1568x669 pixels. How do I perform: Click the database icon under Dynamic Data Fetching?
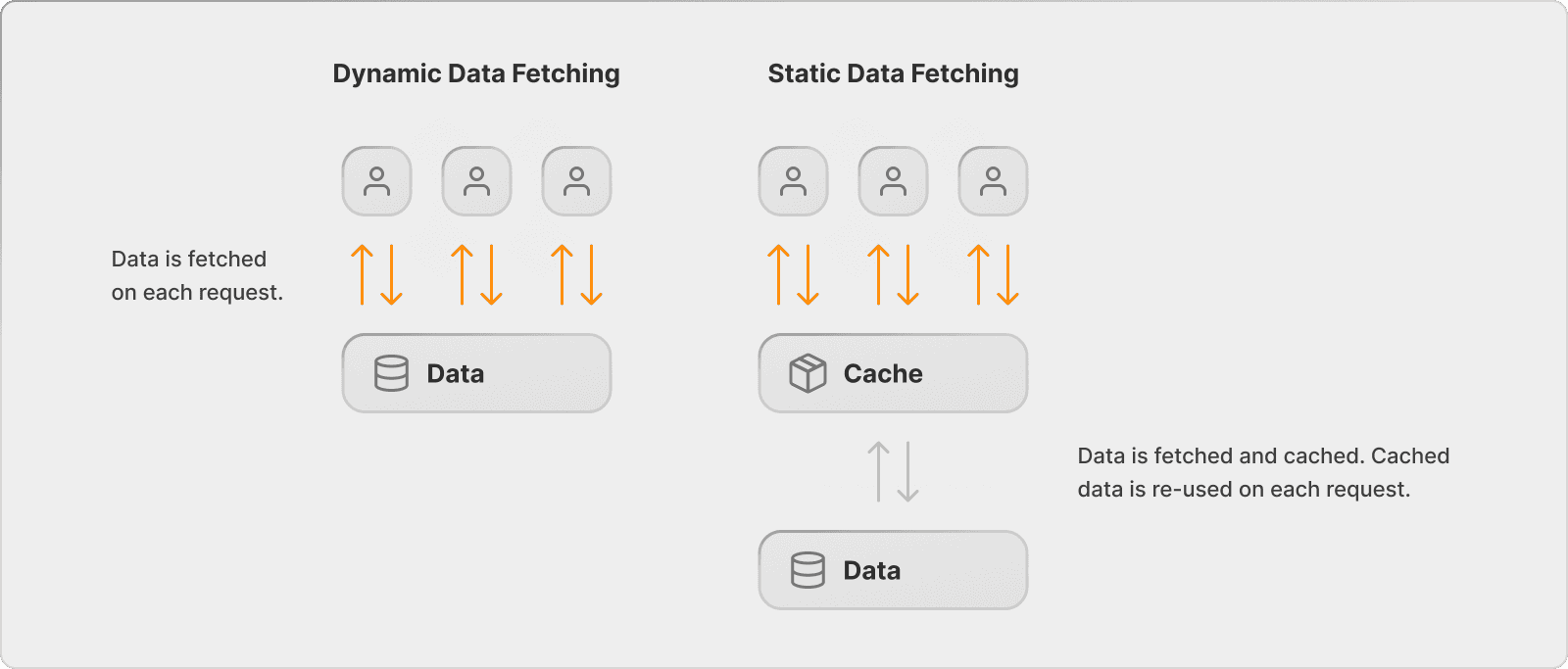pos(391,373)
